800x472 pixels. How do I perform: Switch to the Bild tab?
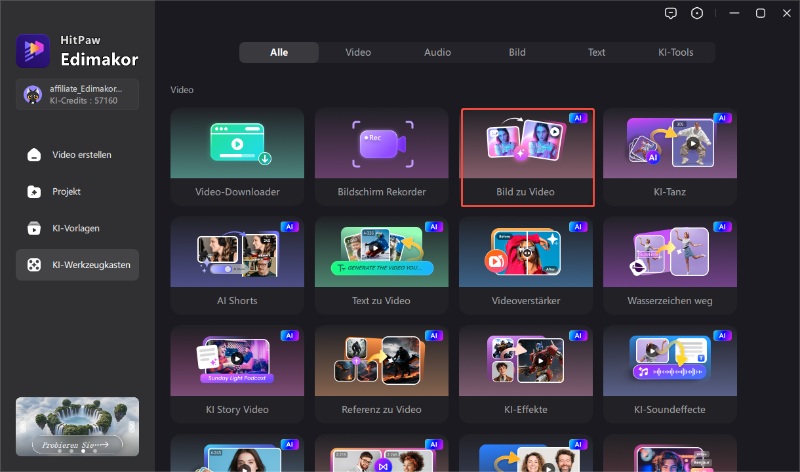(x=517, y=52)
